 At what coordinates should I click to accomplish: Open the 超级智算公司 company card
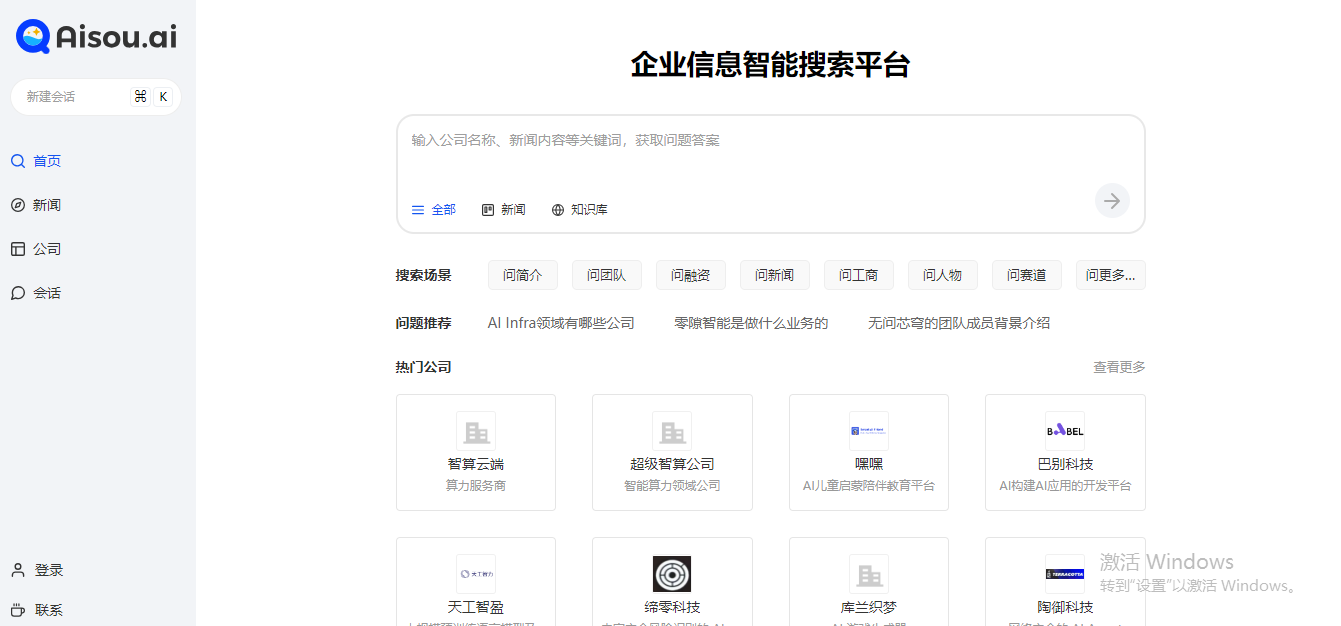[x=672, y=452]
